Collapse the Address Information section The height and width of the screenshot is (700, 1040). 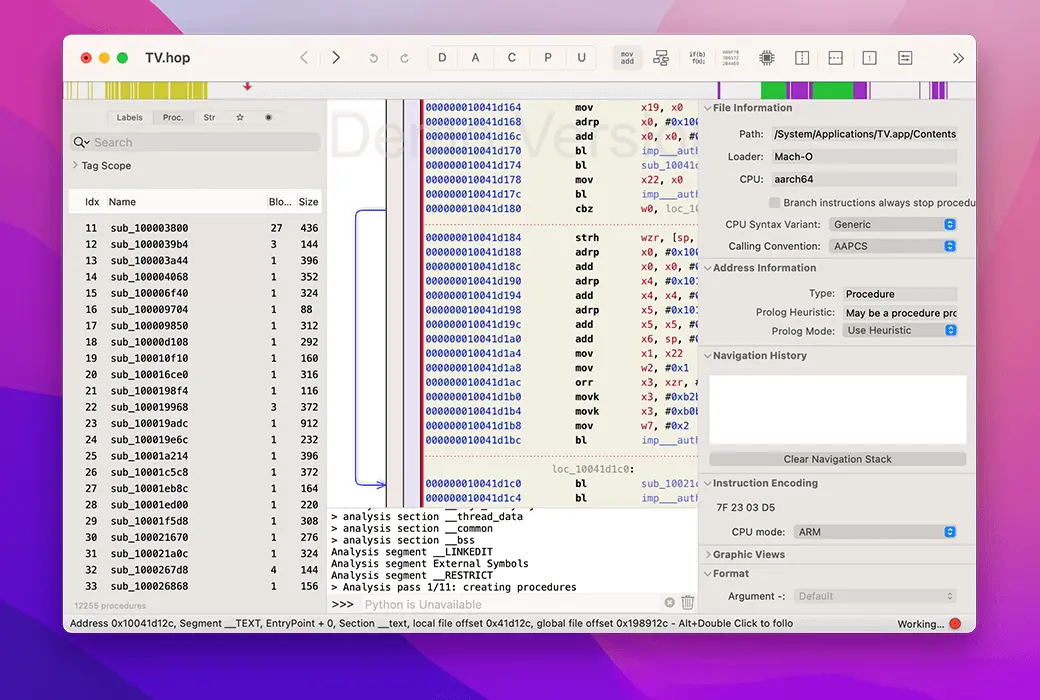tap(708, 267)
